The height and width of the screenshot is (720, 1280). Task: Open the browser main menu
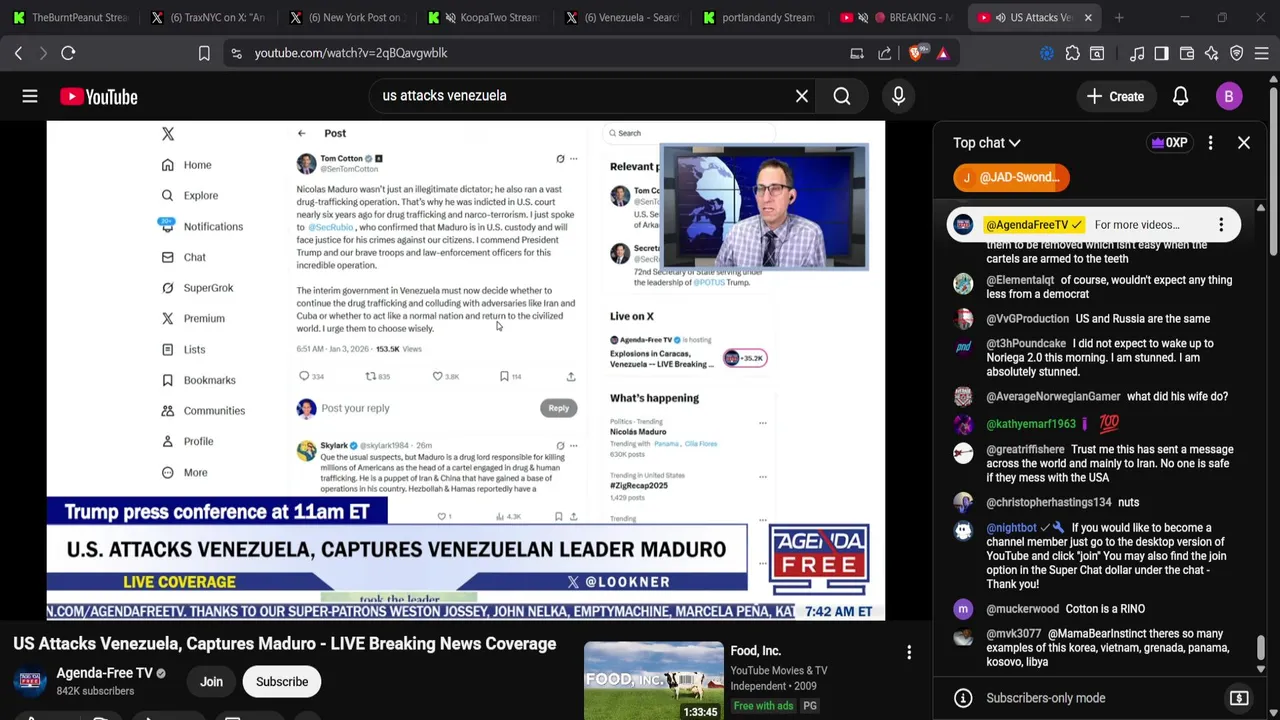(1261, 53)
